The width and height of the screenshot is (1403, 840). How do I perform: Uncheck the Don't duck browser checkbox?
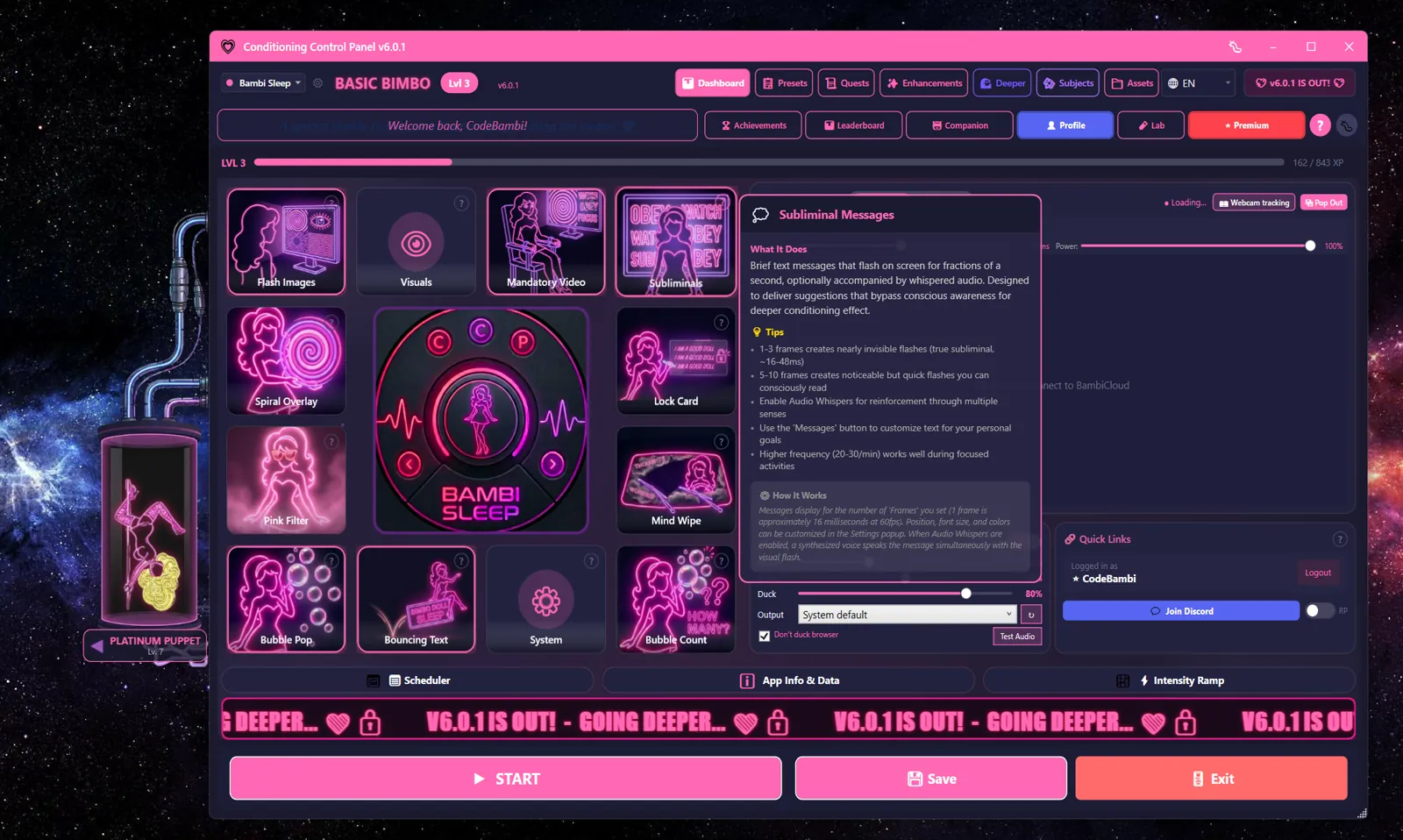click(x=765, y=636)
